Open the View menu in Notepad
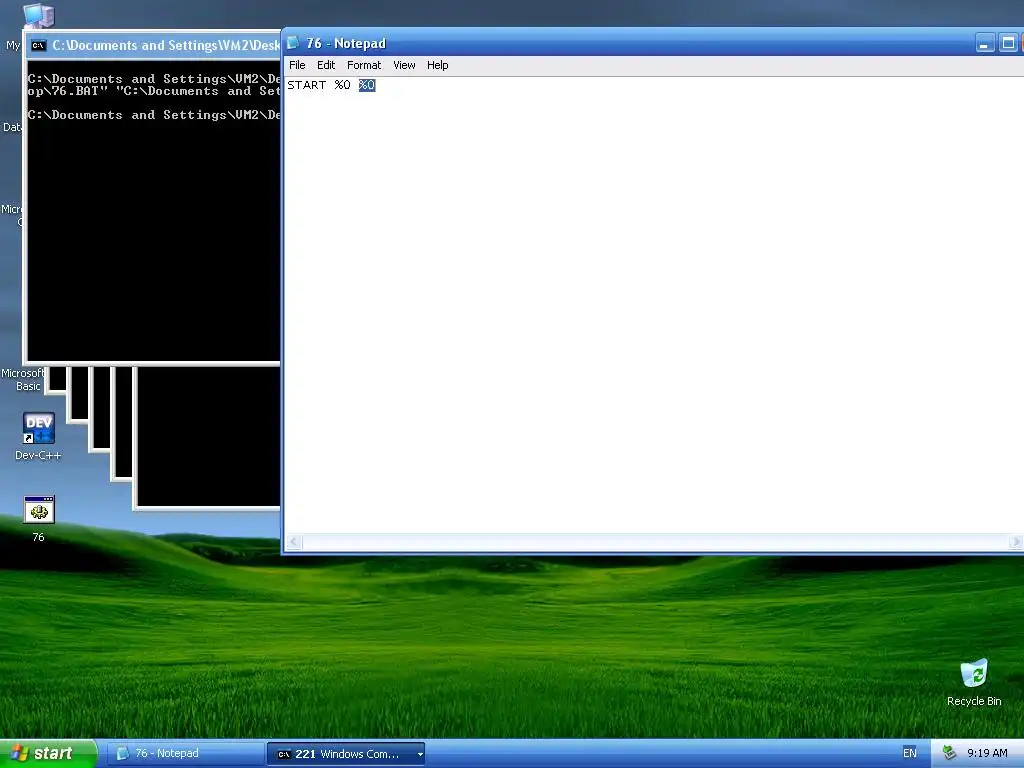 coord(404,65)
